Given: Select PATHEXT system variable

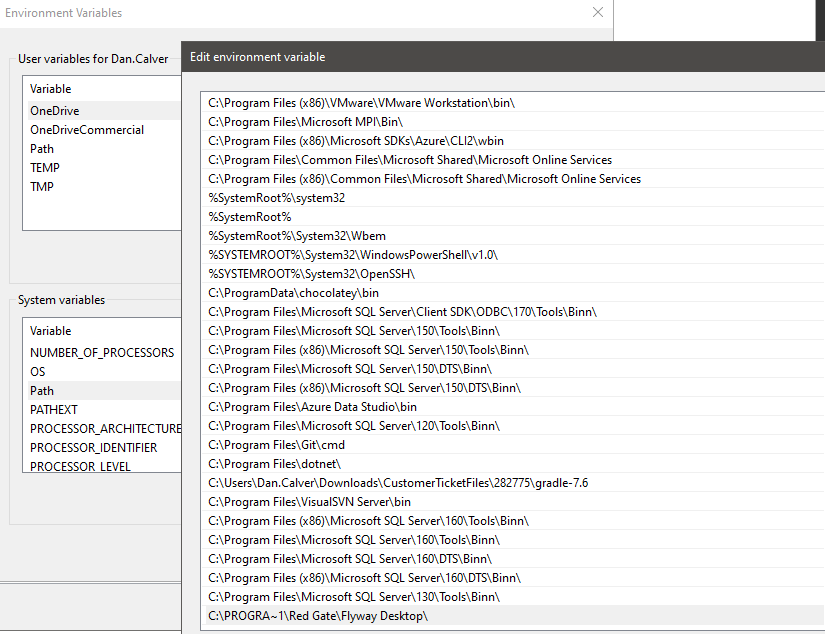Looking at the screenshot, I should coord(102,409).
